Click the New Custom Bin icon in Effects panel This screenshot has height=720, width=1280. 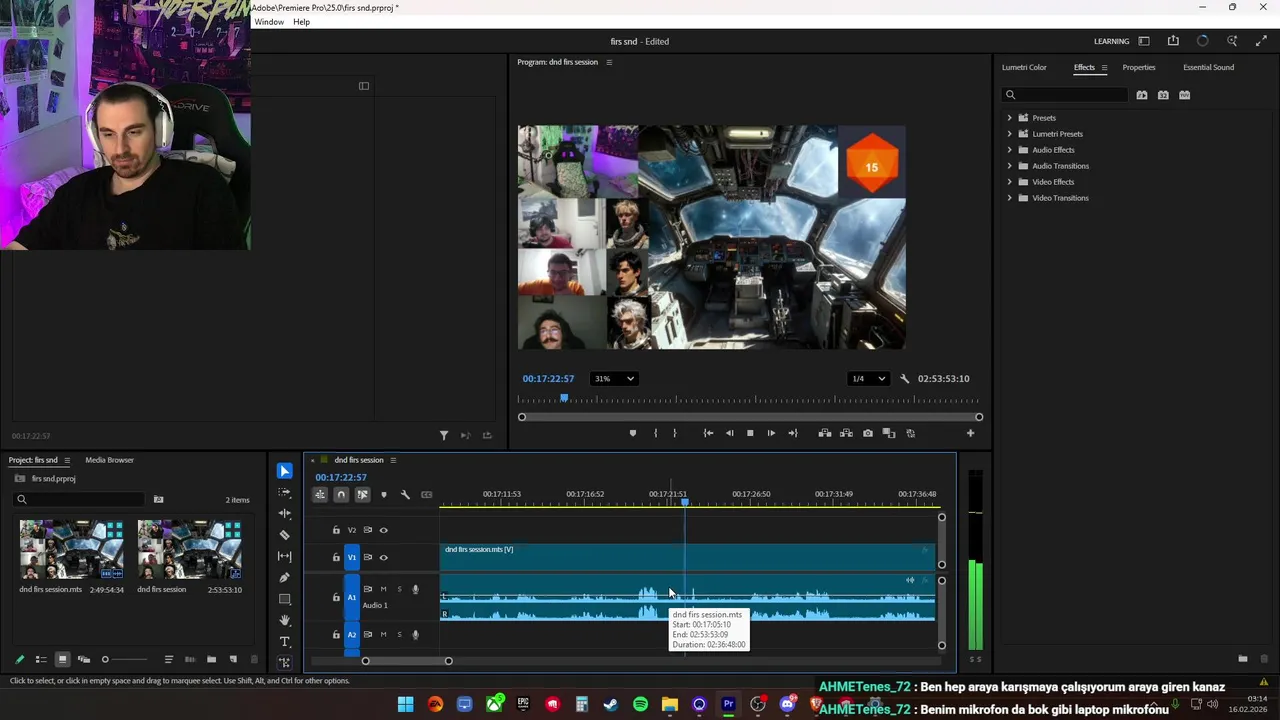[1243, 659]
